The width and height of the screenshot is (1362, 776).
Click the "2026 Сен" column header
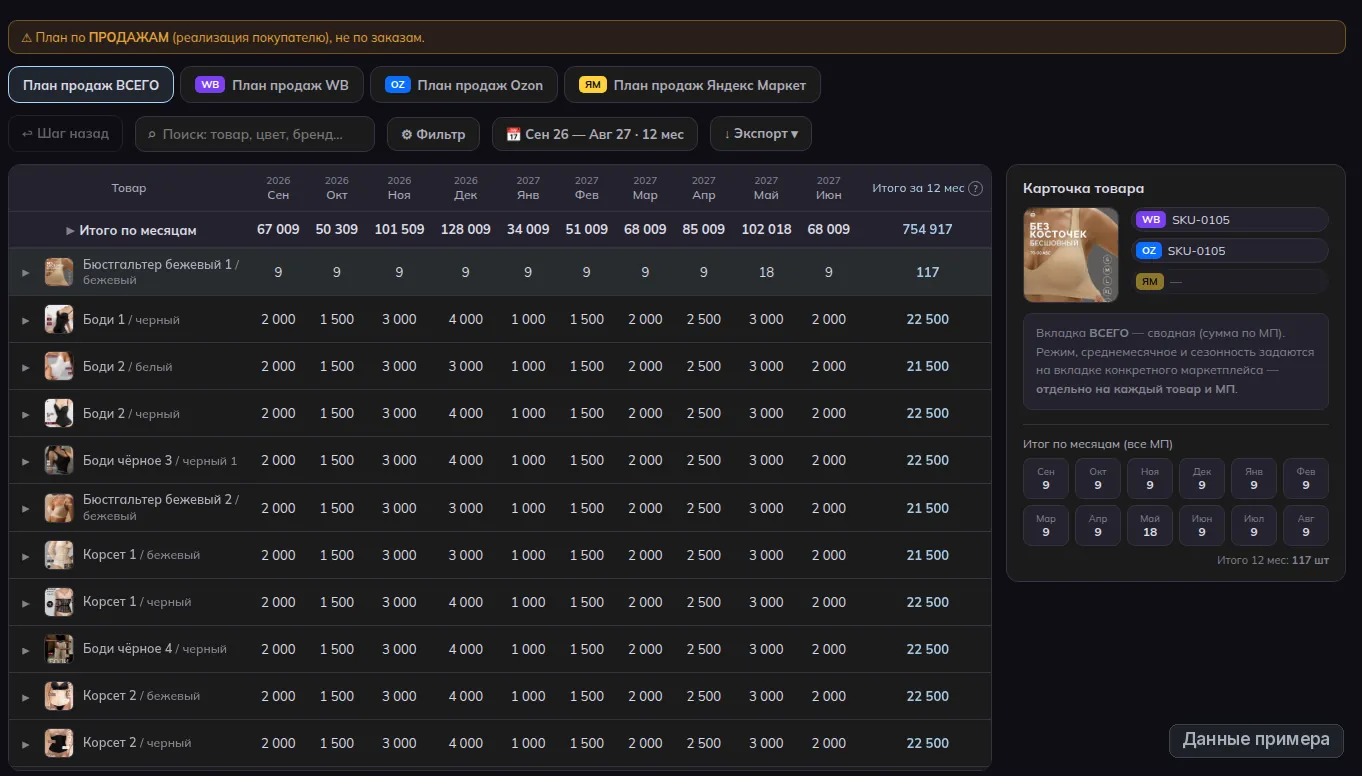(278, 188)
